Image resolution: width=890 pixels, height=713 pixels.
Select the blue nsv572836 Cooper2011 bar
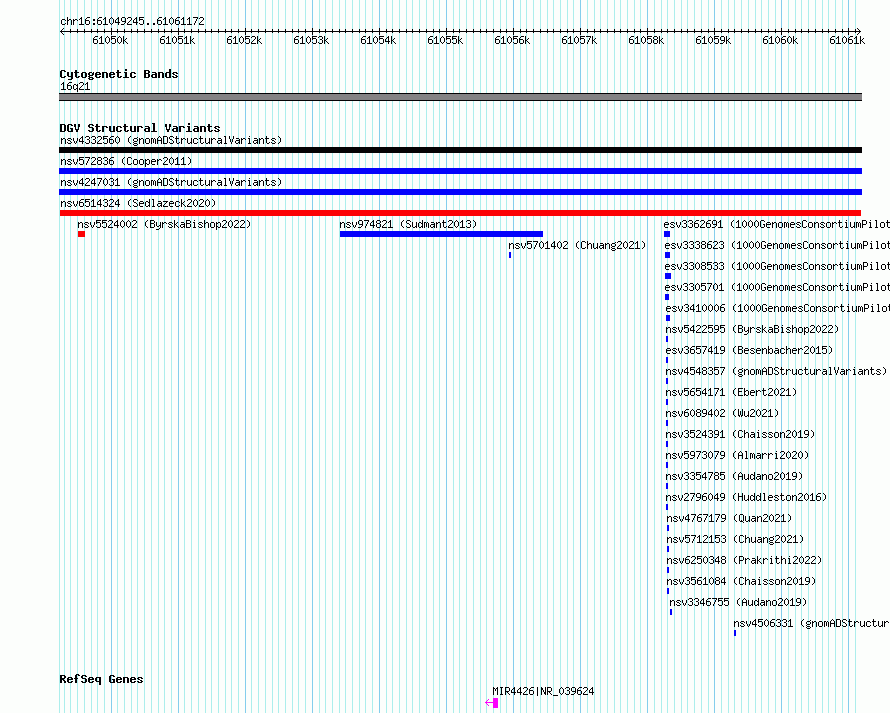click(x=460, y=171)
